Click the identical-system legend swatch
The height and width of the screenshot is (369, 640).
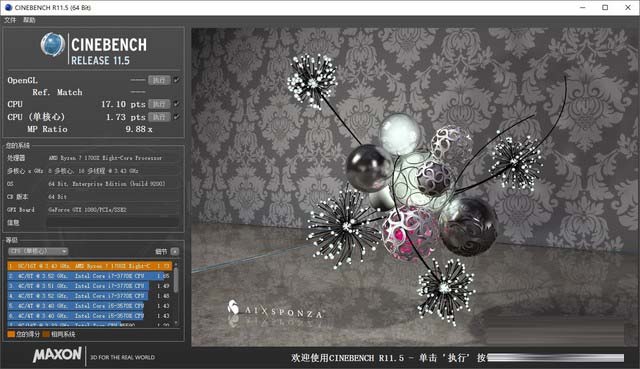click(x=46, y=334)
